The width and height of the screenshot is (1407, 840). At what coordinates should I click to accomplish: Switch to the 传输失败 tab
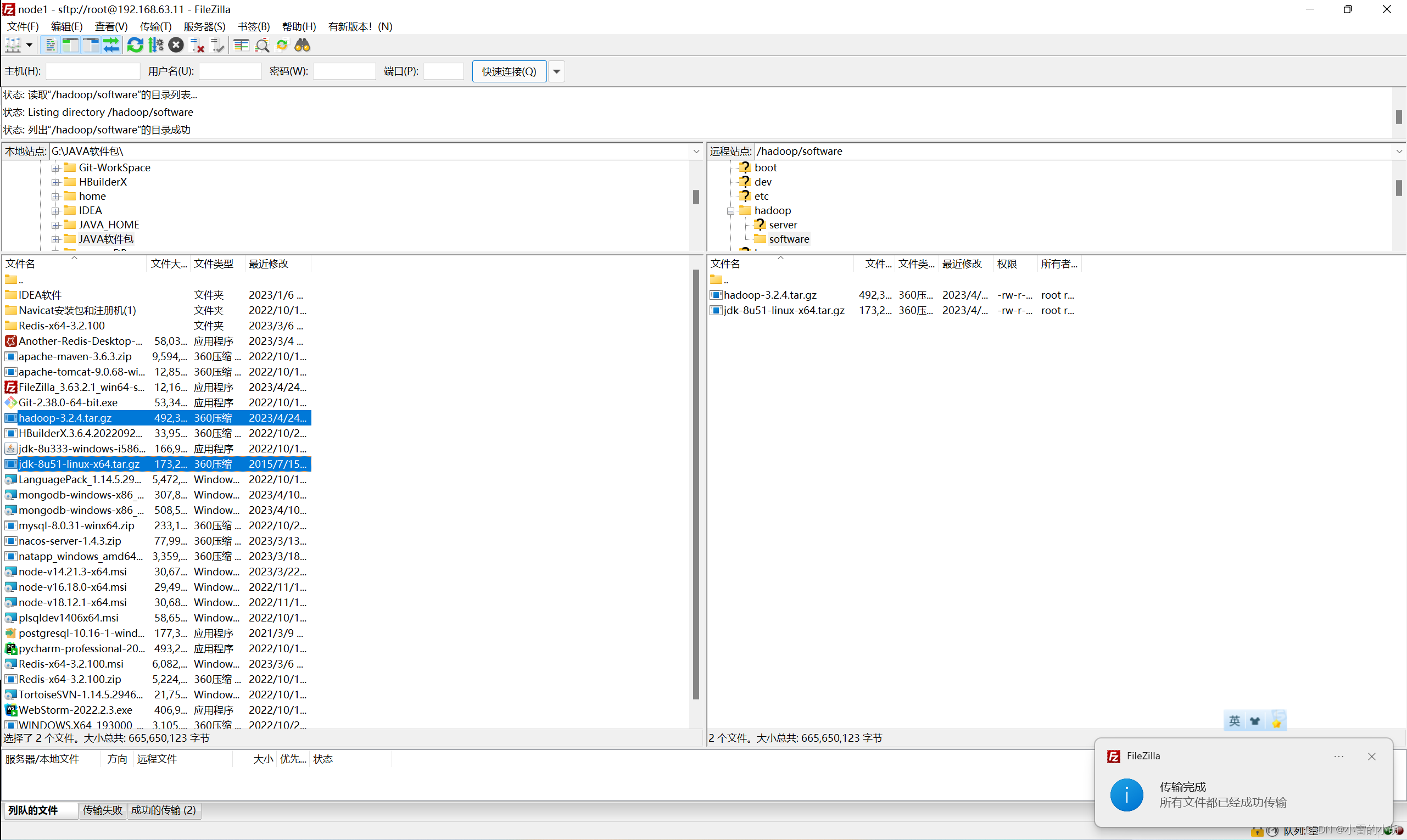[x=103, y=810]
